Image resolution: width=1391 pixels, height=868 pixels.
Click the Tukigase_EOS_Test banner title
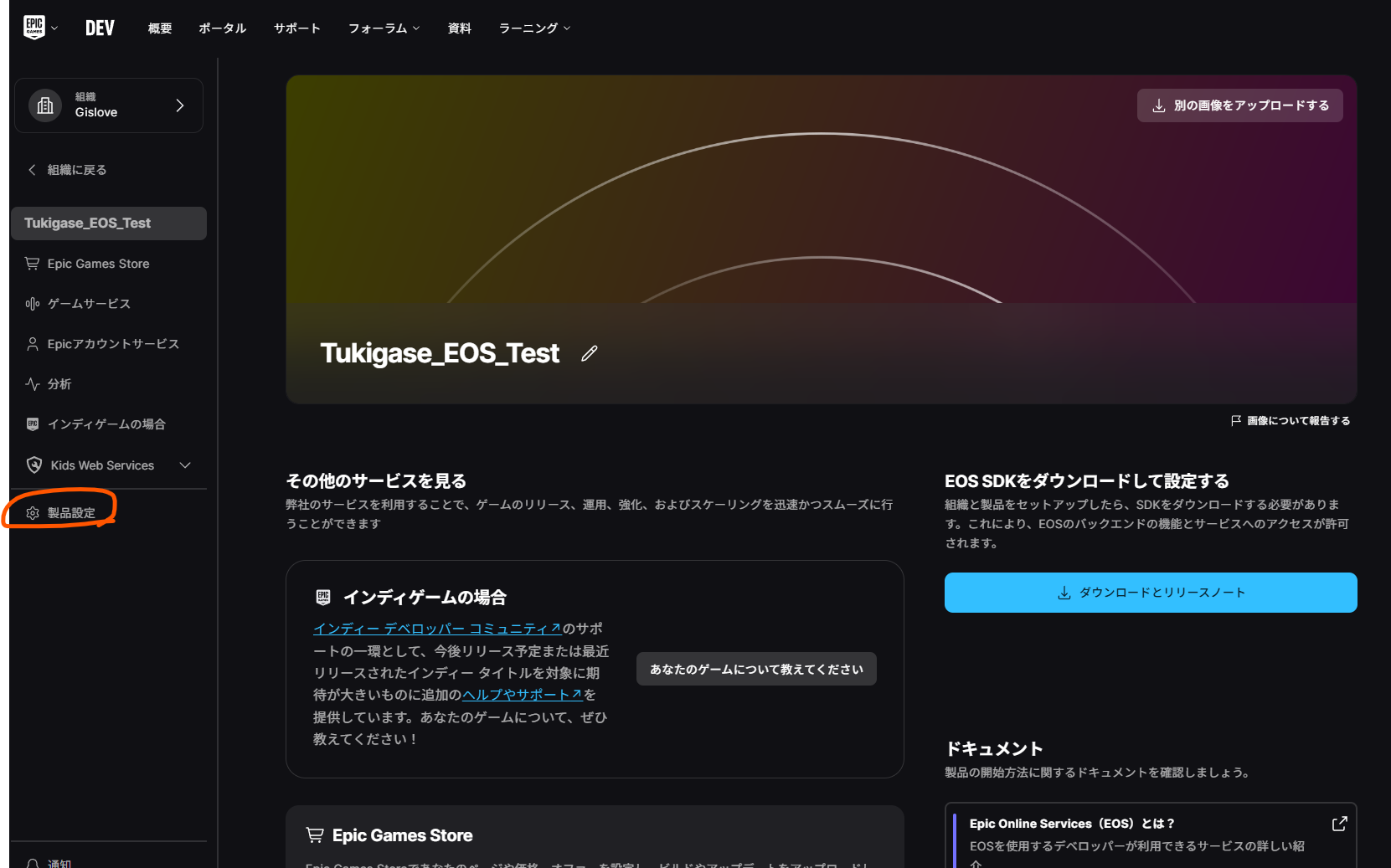(439, 353)
